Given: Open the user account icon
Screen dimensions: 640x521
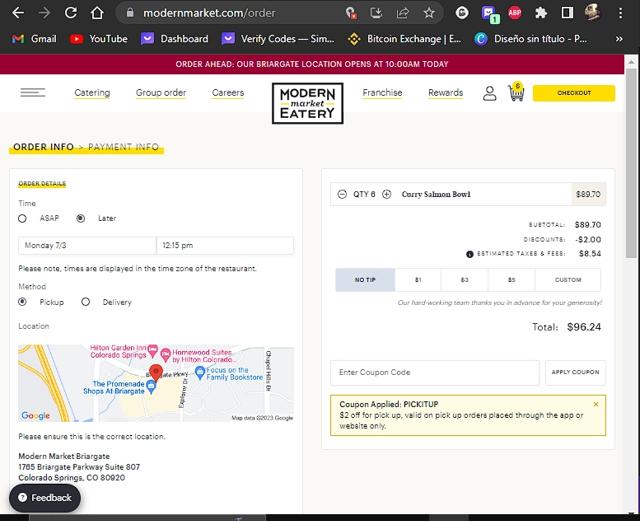Looking at the screenshot, I should [x=489, y=94].
